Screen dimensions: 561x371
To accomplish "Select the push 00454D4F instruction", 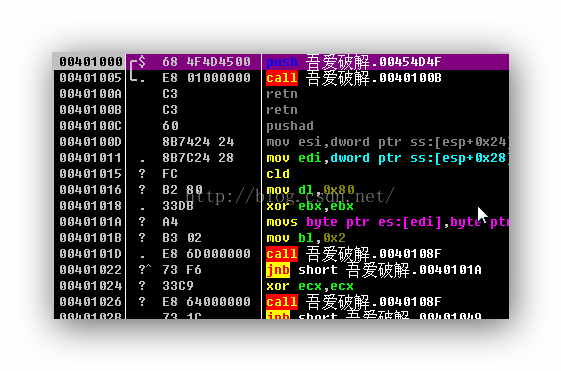I will [x=354, y=62].
